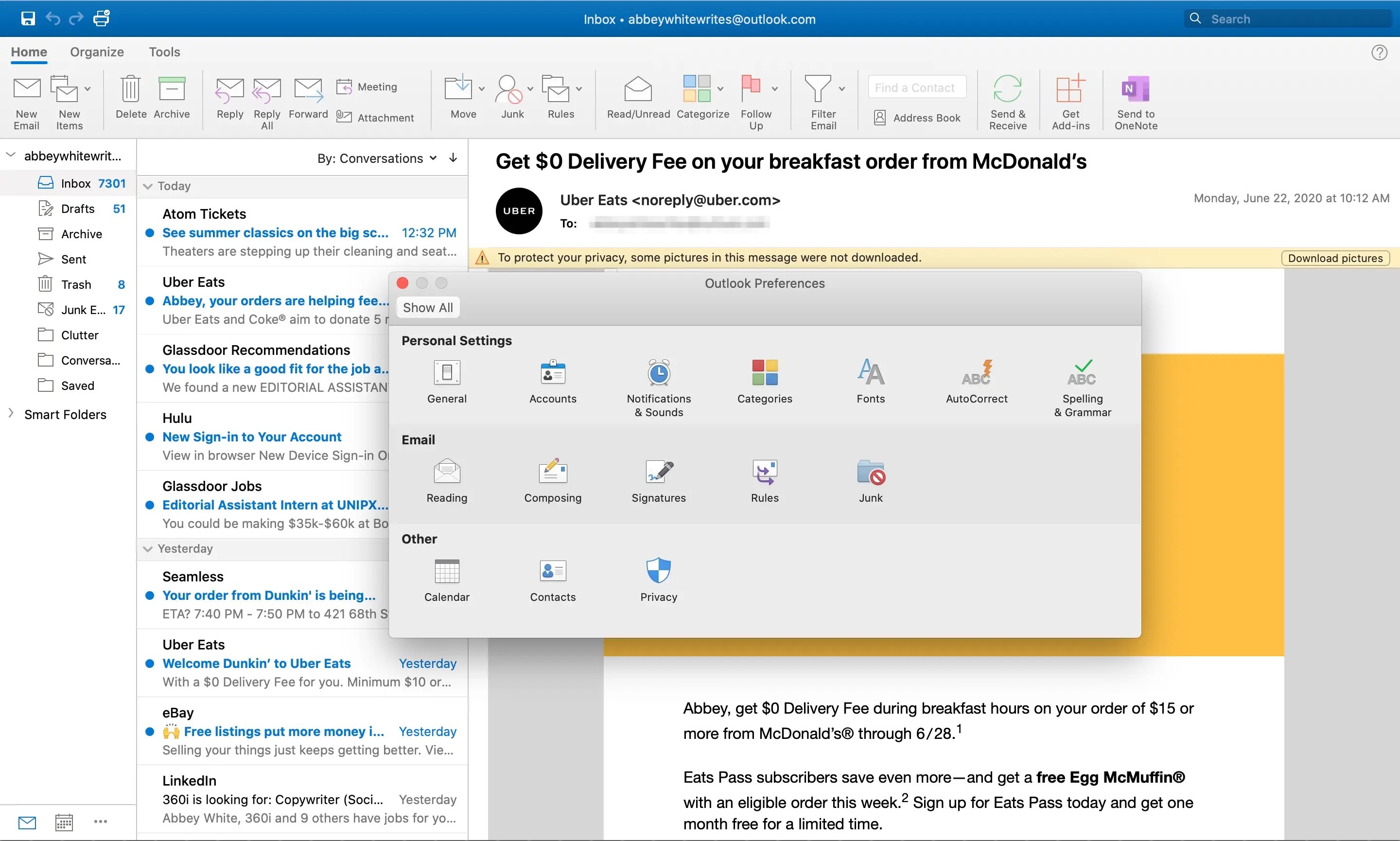Open By: Conversations sort dropdown

(x=377, y=158)
